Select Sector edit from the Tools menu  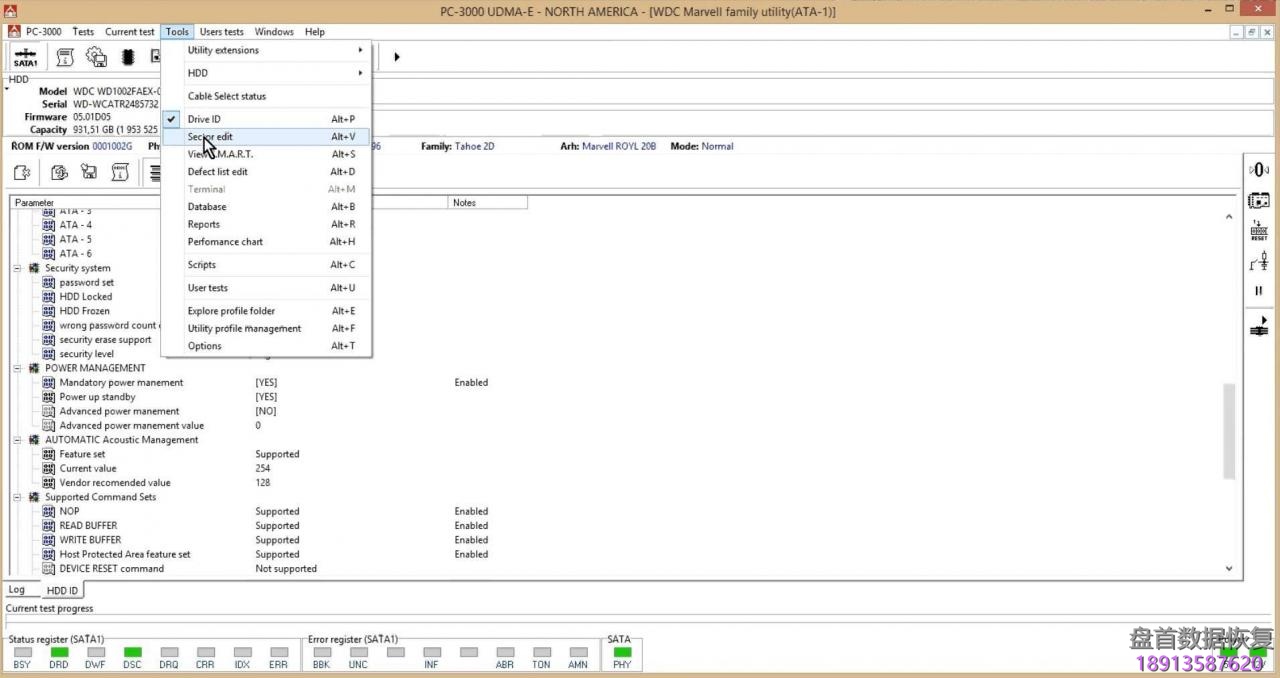click(210, 137)
